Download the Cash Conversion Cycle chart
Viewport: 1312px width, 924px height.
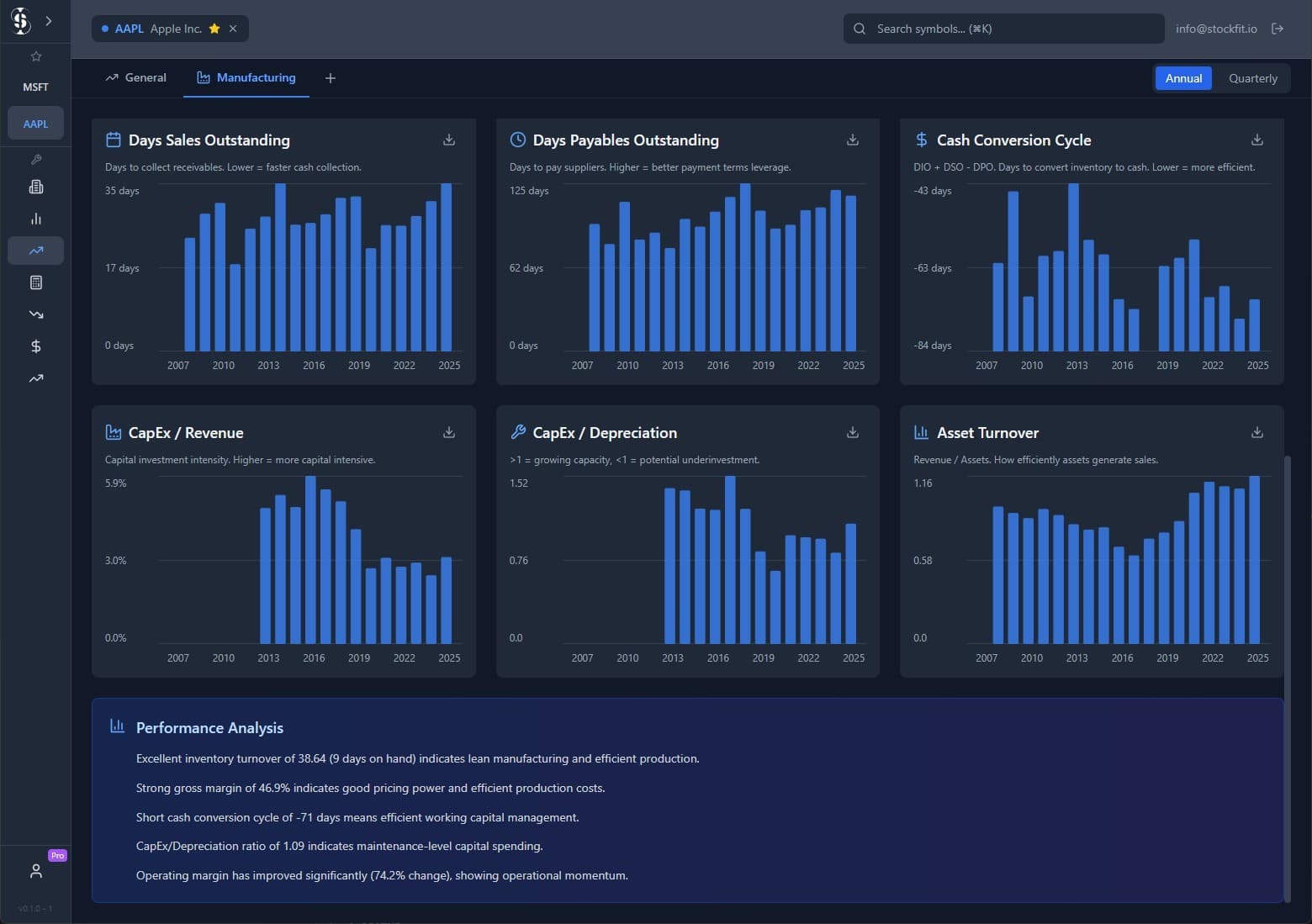(1256, 140)
